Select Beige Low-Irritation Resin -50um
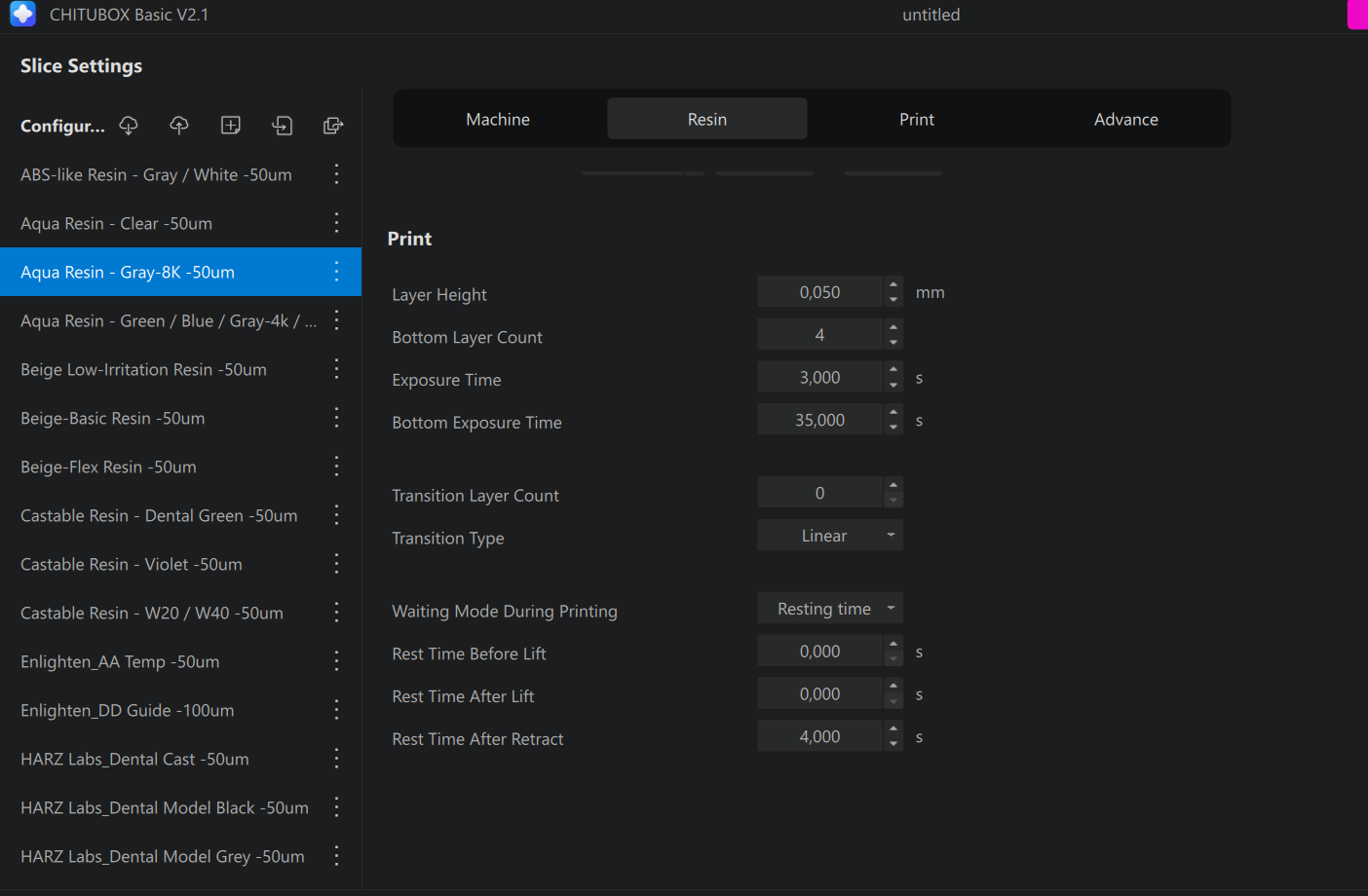The height and width of the screenshot is (896, 1368). click(180, 369)
